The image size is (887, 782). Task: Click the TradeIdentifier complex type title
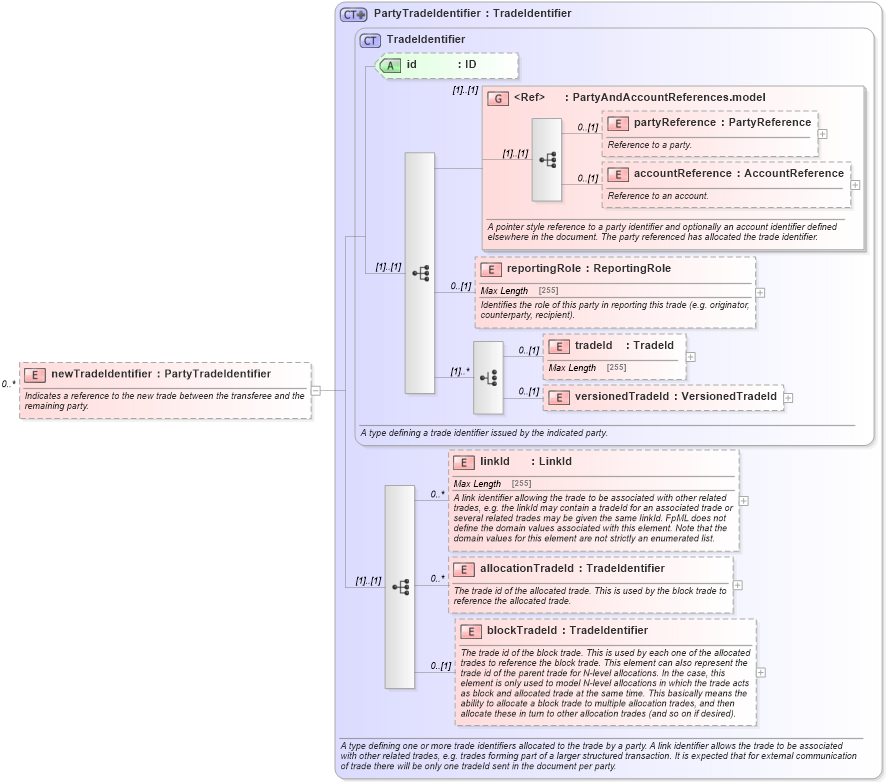(x=426, y=40)
